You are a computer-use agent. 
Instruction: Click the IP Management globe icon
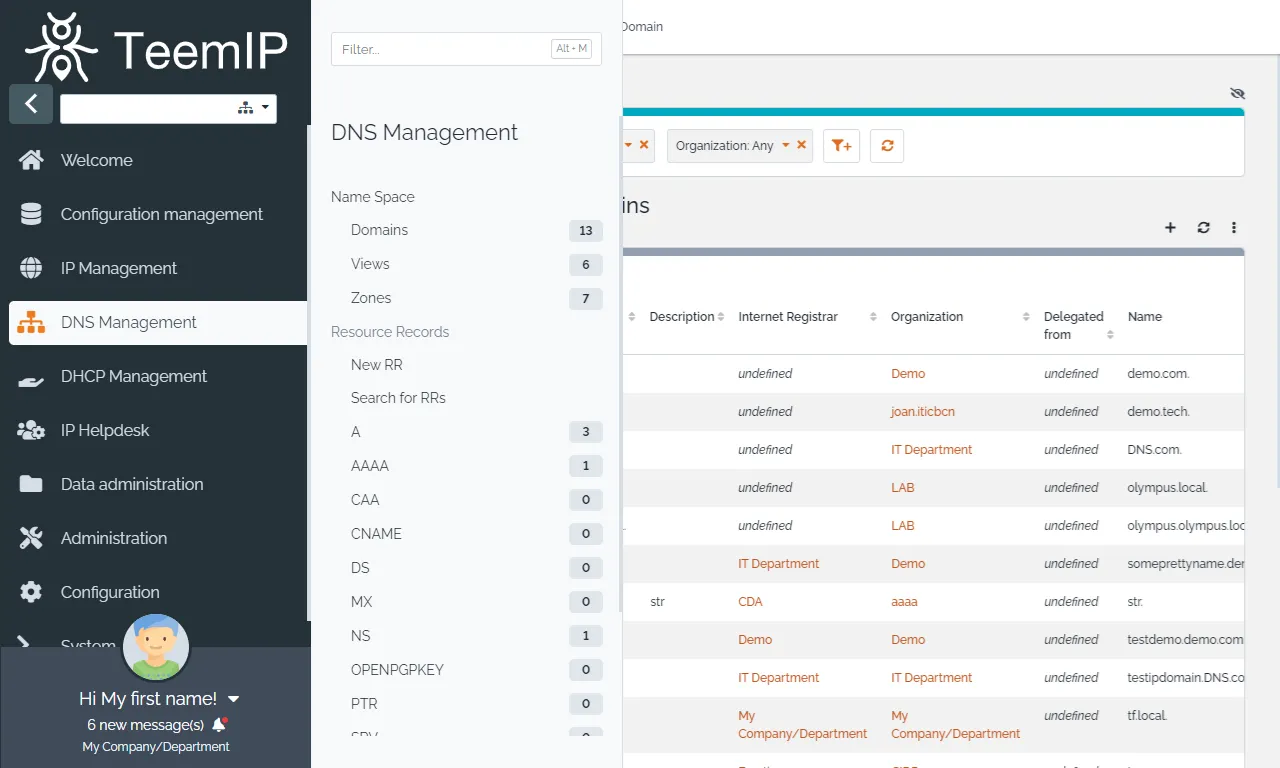pos(31,268)
